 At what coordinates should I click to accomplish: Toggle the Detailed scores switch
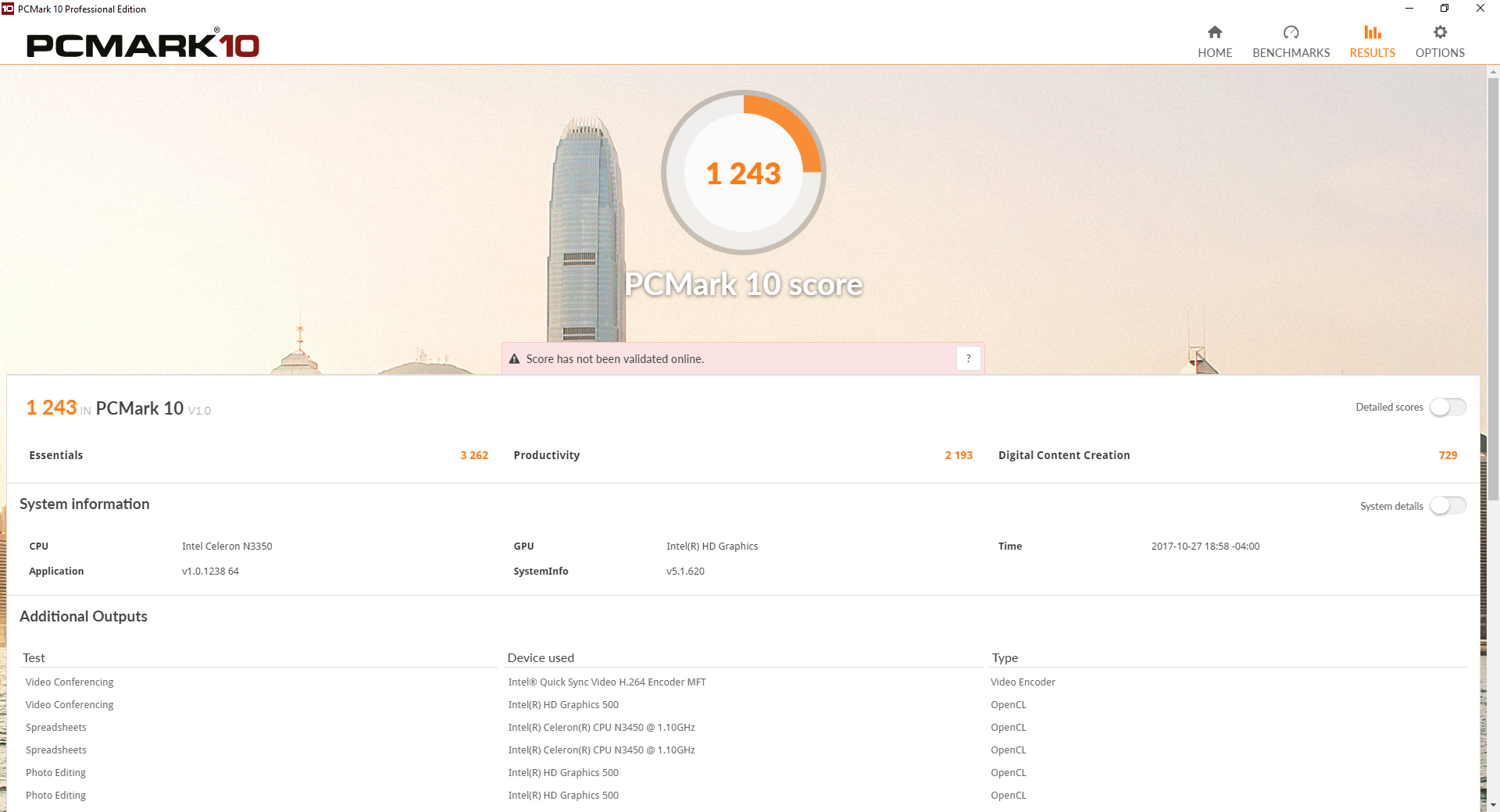[x=1448, y=408]
